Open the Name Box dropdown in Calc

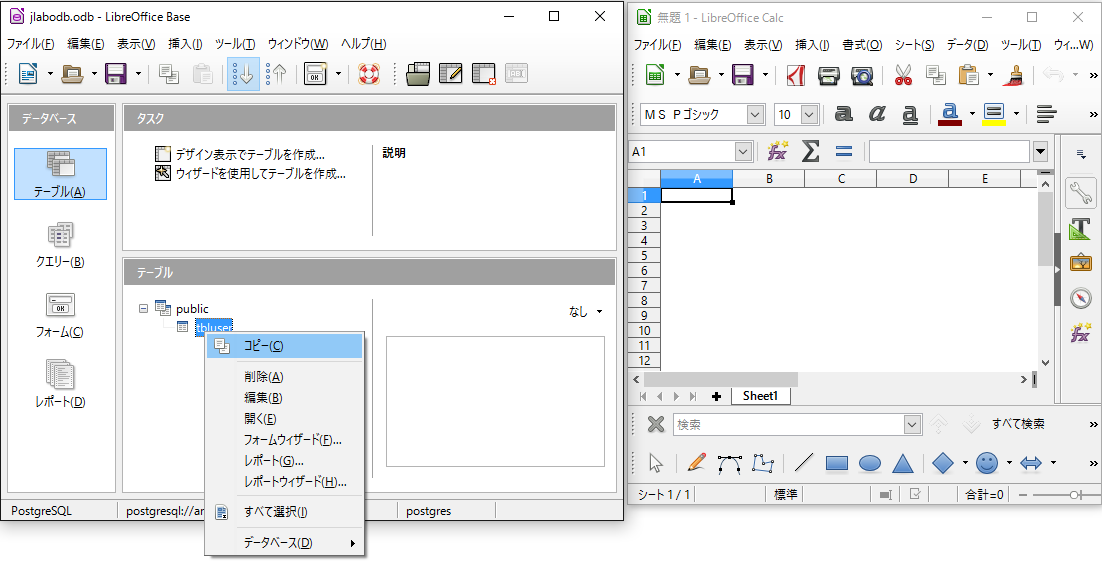click(743, 151)
